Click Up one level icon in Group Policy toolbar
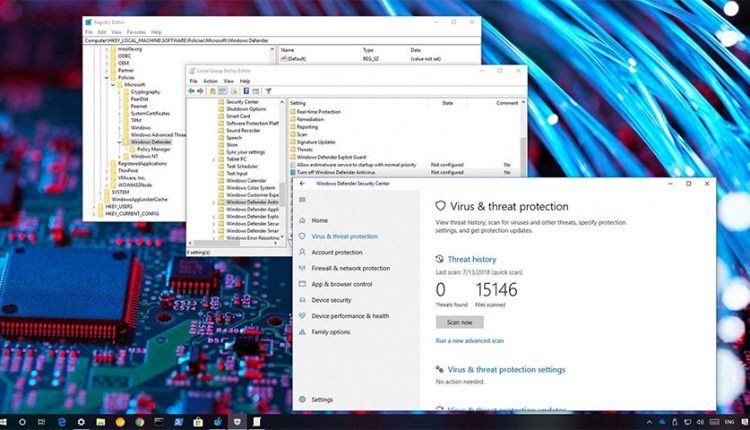 [213, 91]
